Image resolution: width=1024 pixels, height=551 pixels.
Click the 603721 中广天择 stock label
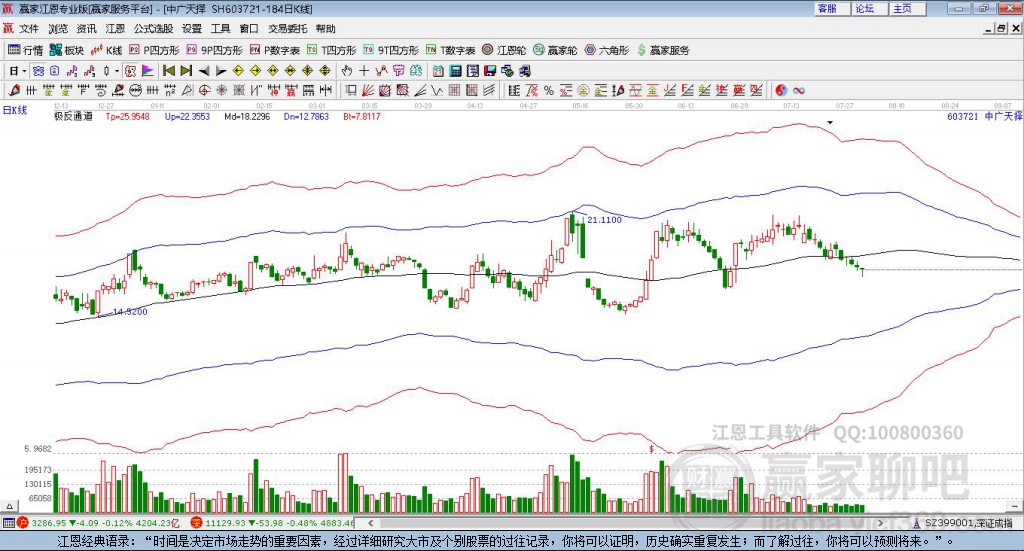(x=984, y=116)
